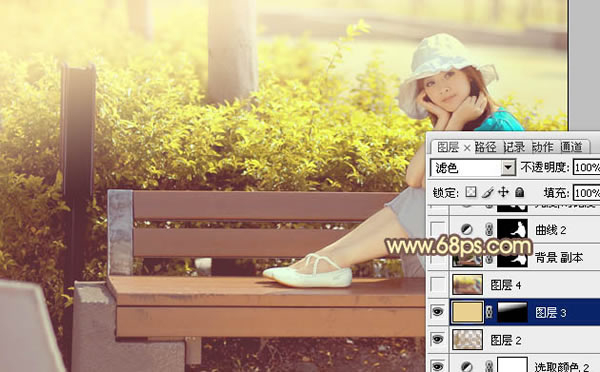Click the 曲线 2 adjustment layer icon
This screenshot has height=372, width=600.
pyautogui.click(x=466, y=230)
